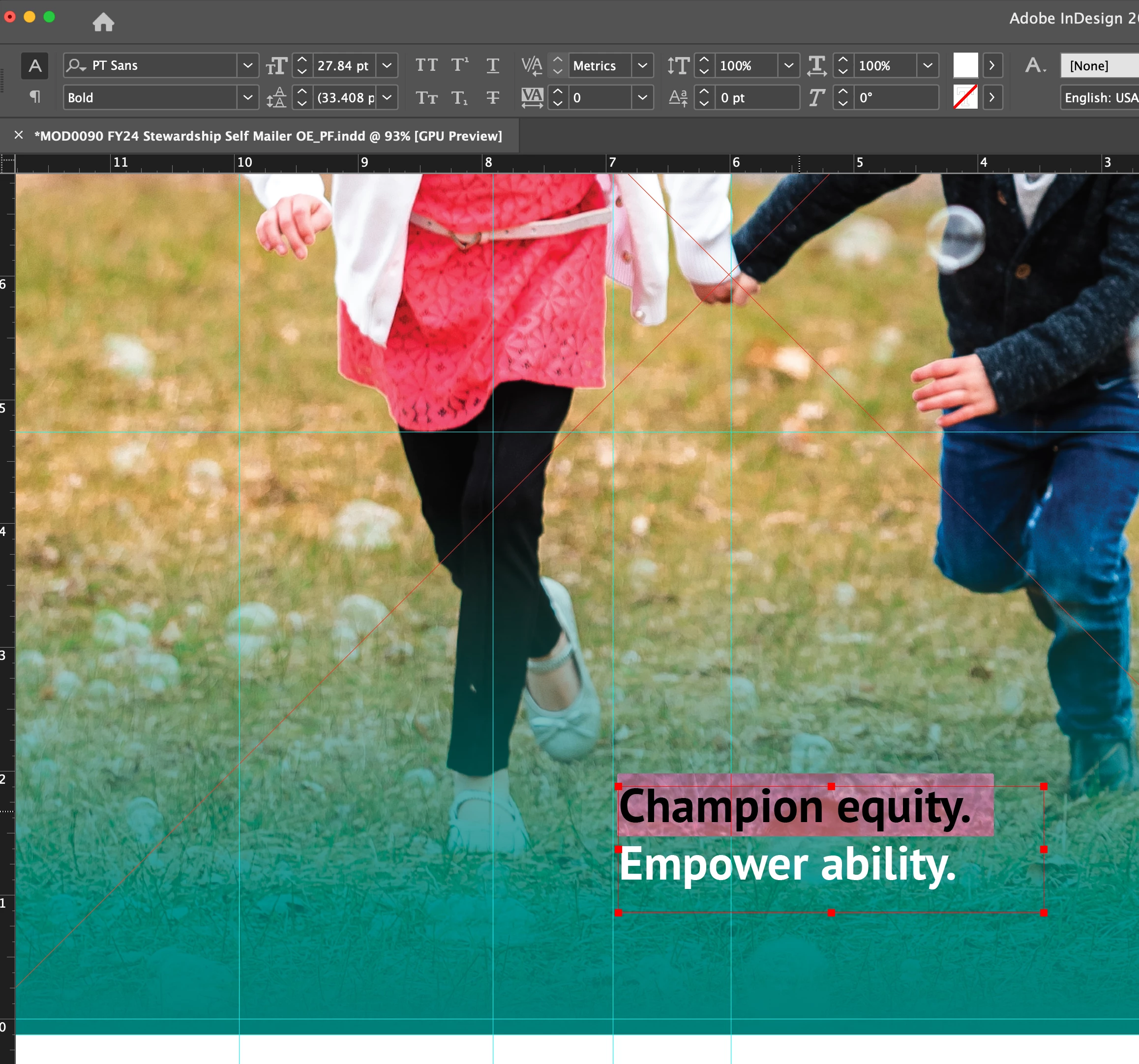Viewport: 1139px width, 1064px height.
Task: Open the PT Sans font family dropdown
Action: tap(247, 65)
